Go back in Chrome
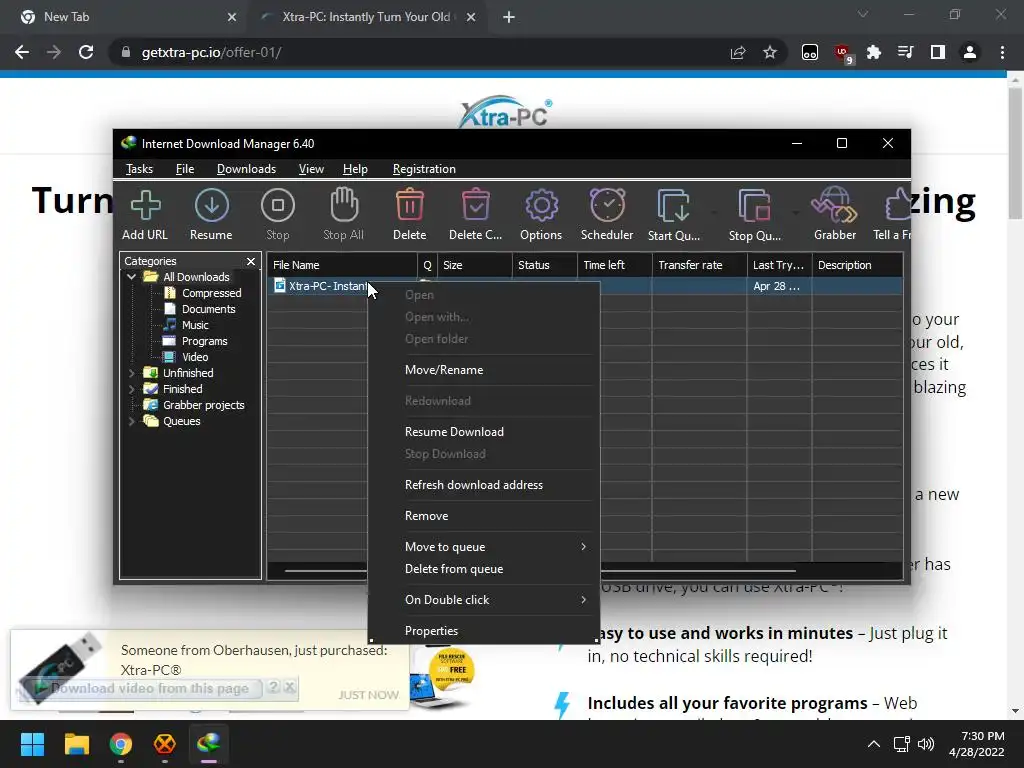This screenshot has width=1024, height=768. pyautogui.click(x=22, y=52)
